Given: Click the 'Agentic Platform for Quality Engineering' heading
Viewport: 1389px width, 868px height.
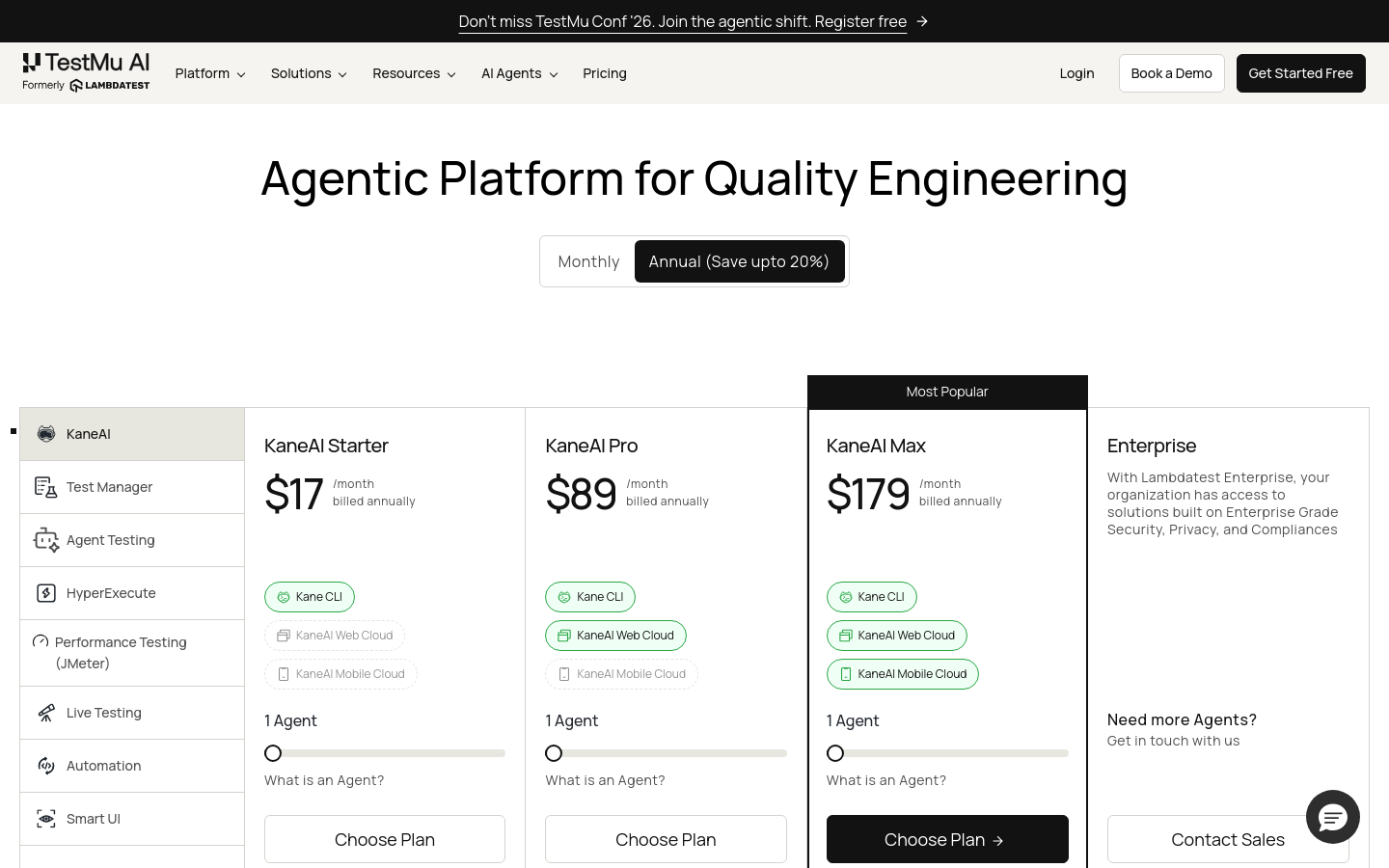Looking at the screenshot, I should (694, 178).
